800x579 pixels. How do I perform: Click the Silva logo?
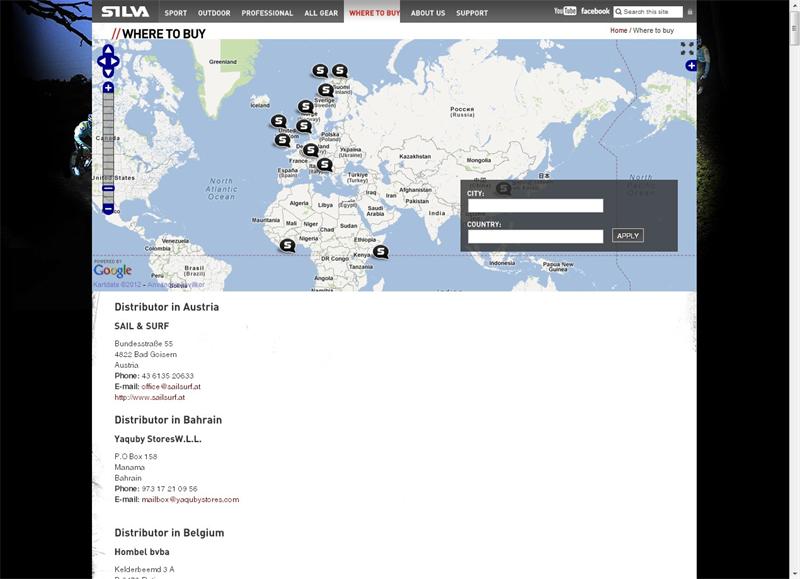point(125,12)
